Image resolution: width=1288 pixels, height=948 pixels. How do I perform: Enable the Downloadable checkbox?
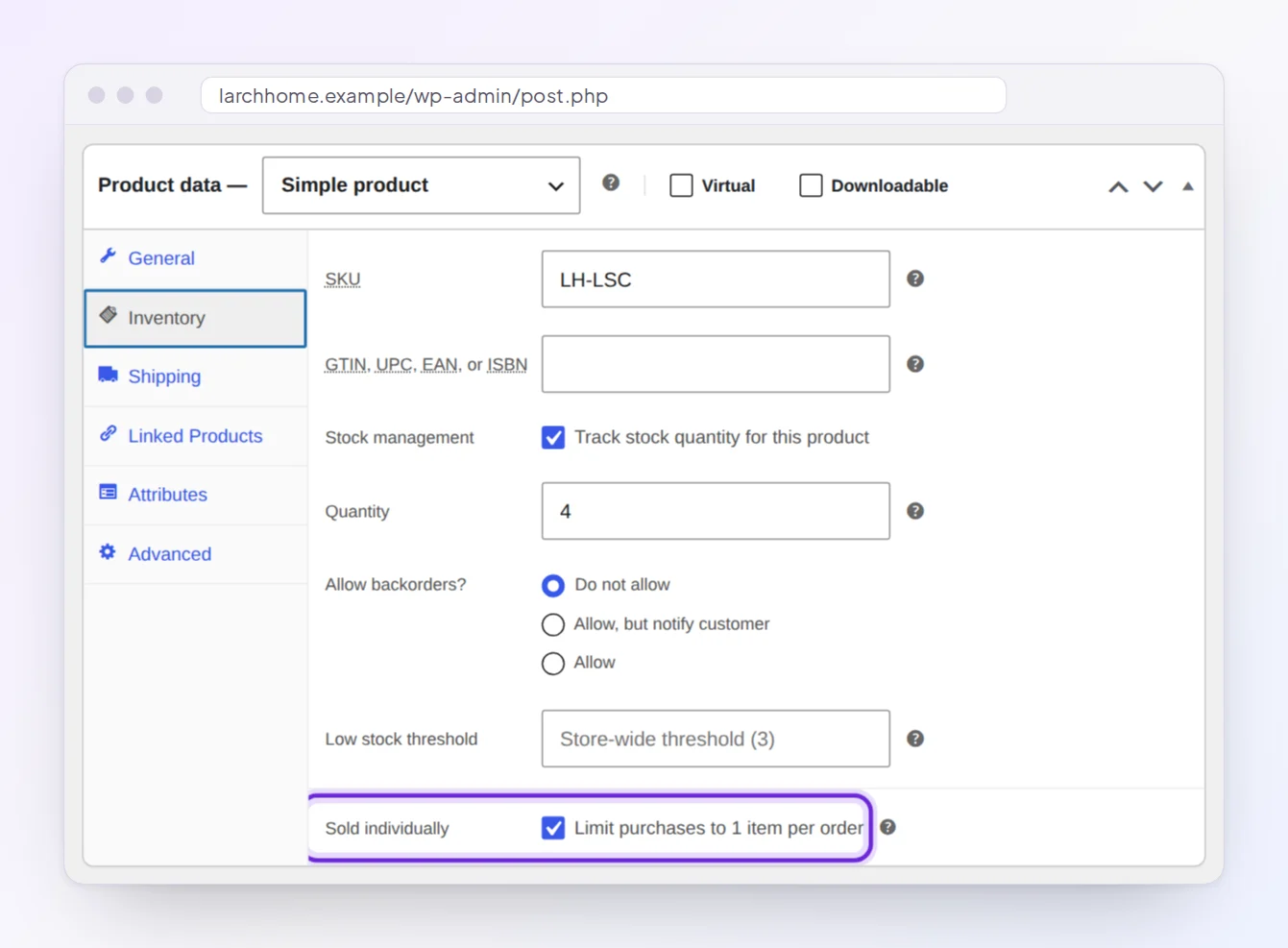pos(811,185)
